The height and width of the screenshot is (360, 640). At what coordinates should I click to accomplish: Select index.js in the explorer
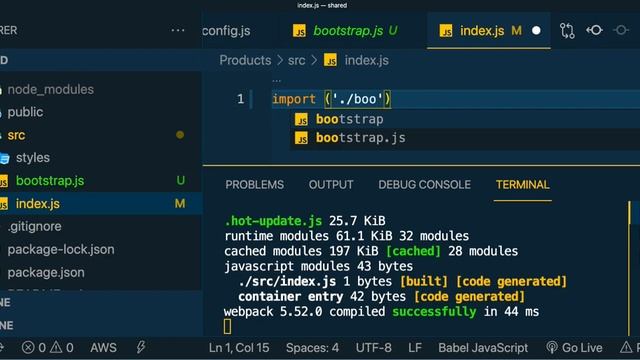(x=38, y=204)
